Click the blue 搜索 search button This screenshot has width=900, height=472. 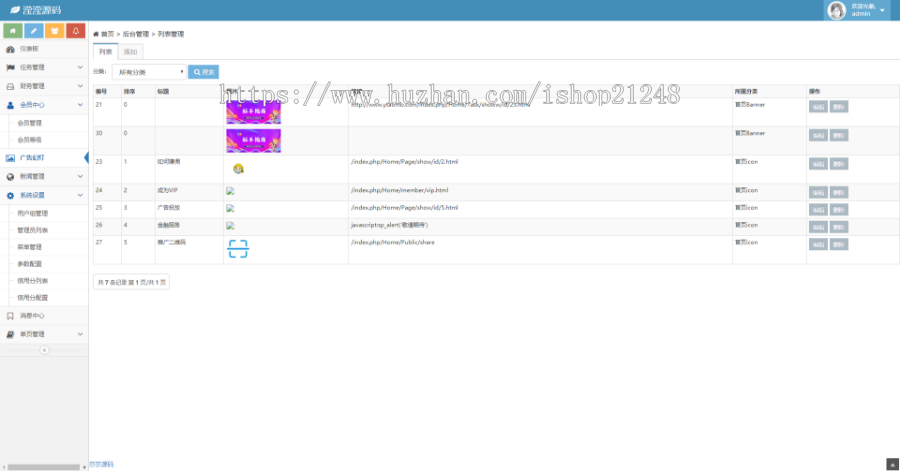[204, 72]
